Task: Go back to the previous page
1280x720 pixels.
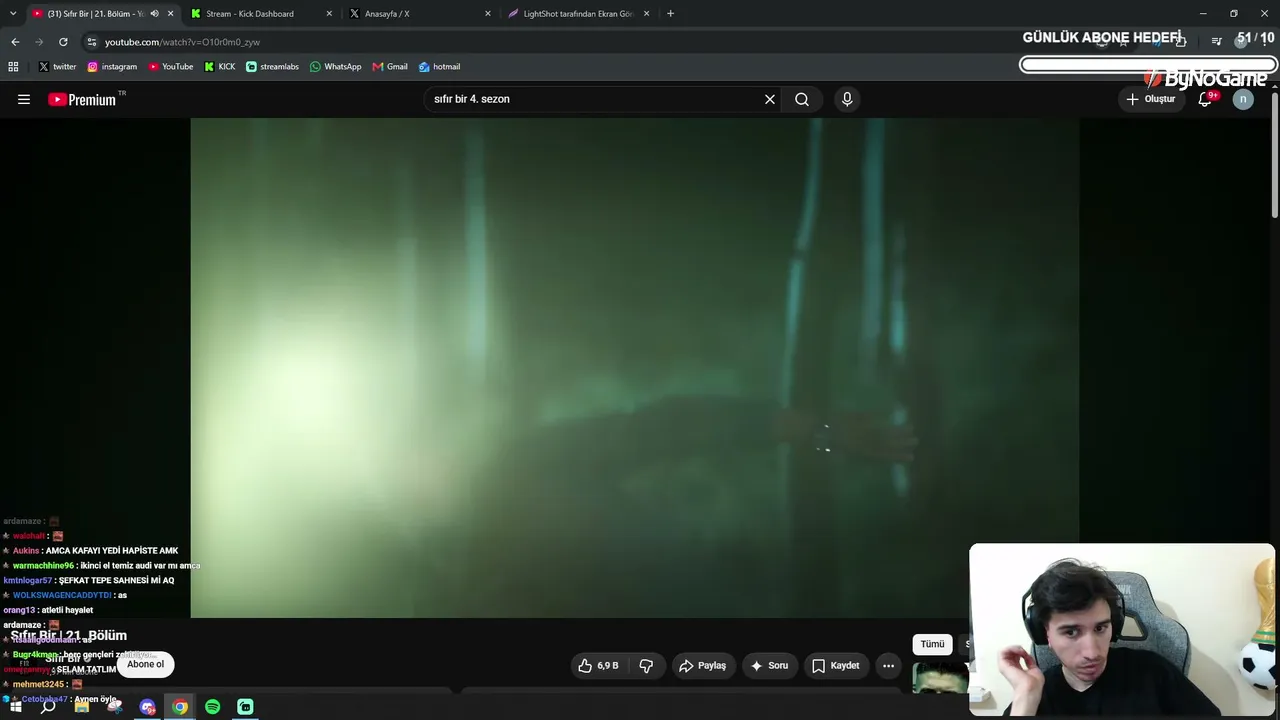Action: (15, 42)
